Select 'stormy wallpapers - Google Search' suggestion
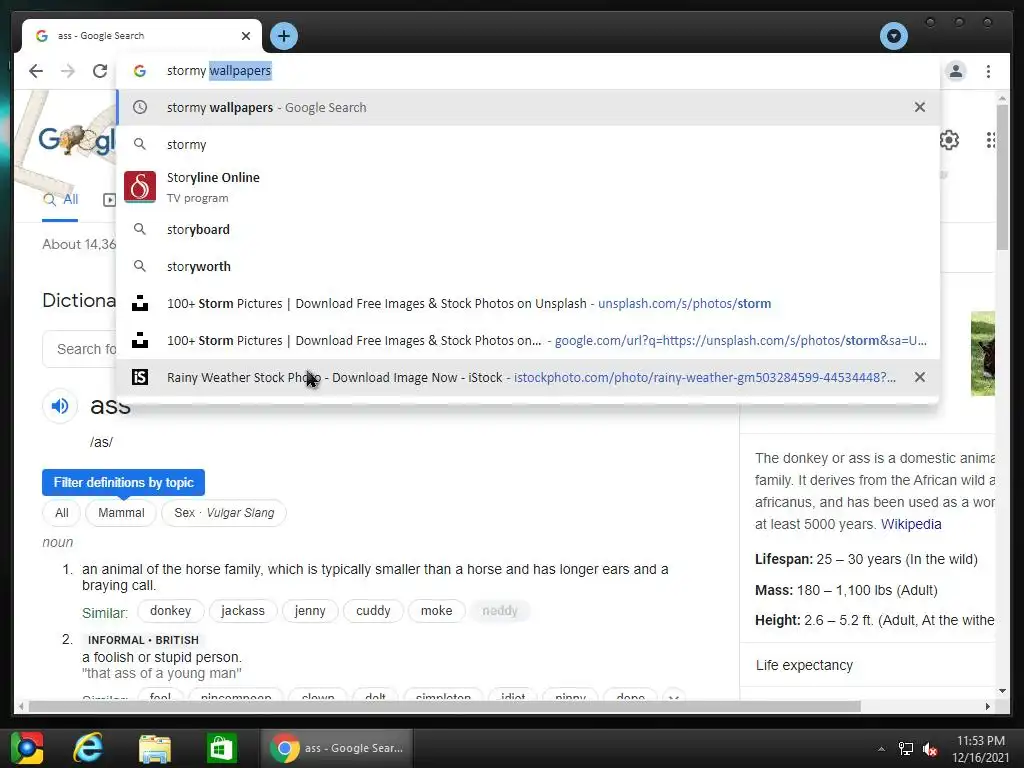 click(528, 107)
